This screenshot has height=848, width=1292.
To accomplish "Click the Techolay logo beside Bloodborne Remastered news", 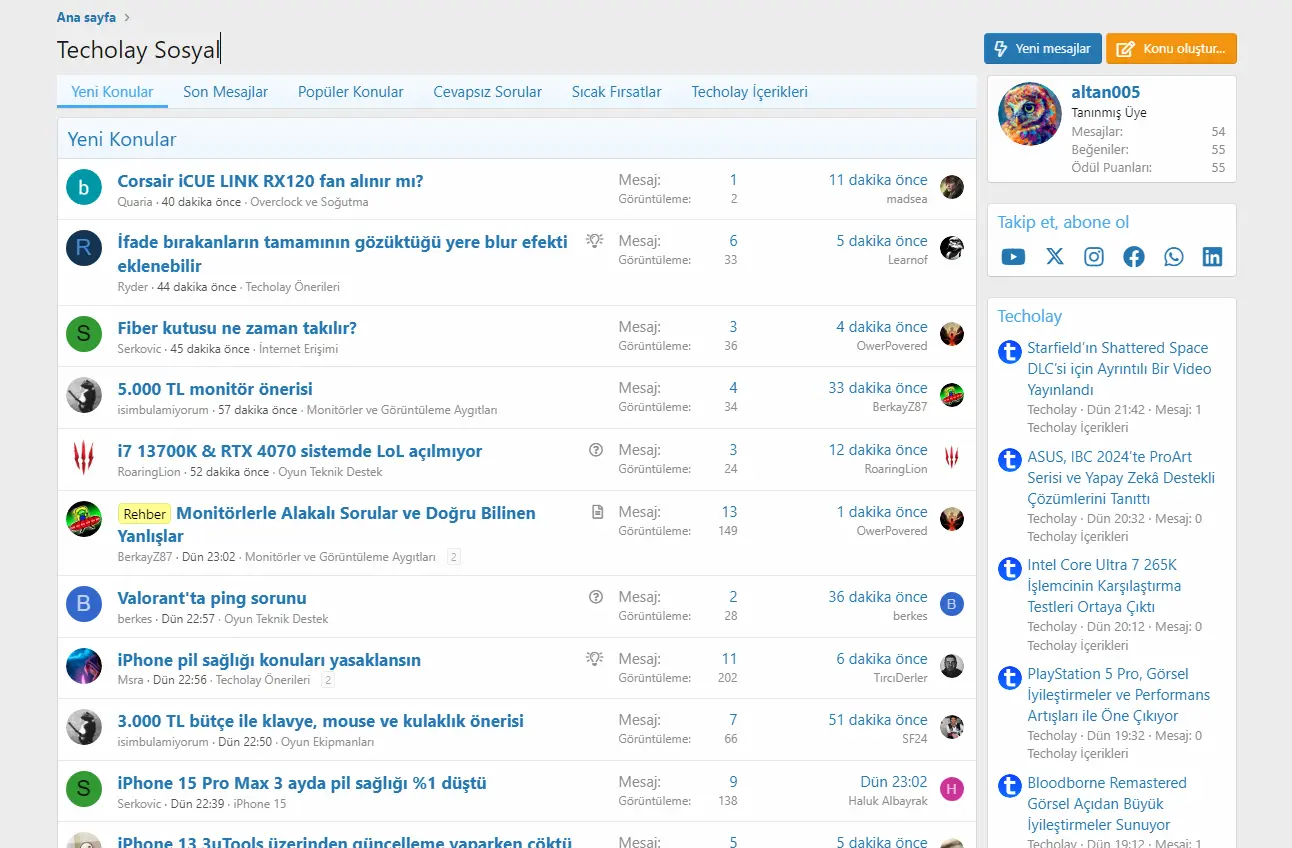I will [1010, 786].
